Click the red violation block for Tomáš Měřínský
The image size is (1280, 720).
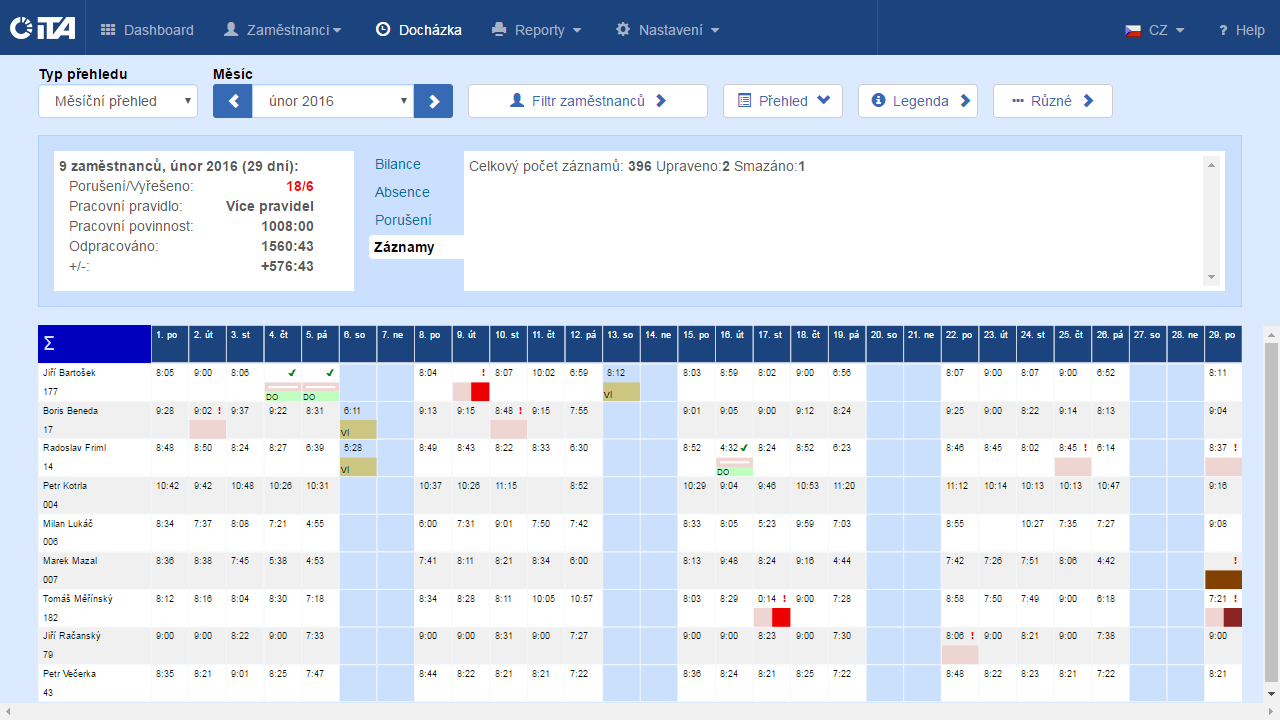point(781,617)
